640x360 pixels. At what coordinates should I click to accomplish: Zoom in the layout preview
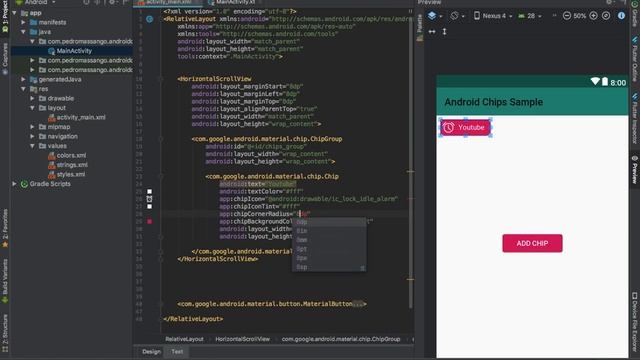pos(593,16)
